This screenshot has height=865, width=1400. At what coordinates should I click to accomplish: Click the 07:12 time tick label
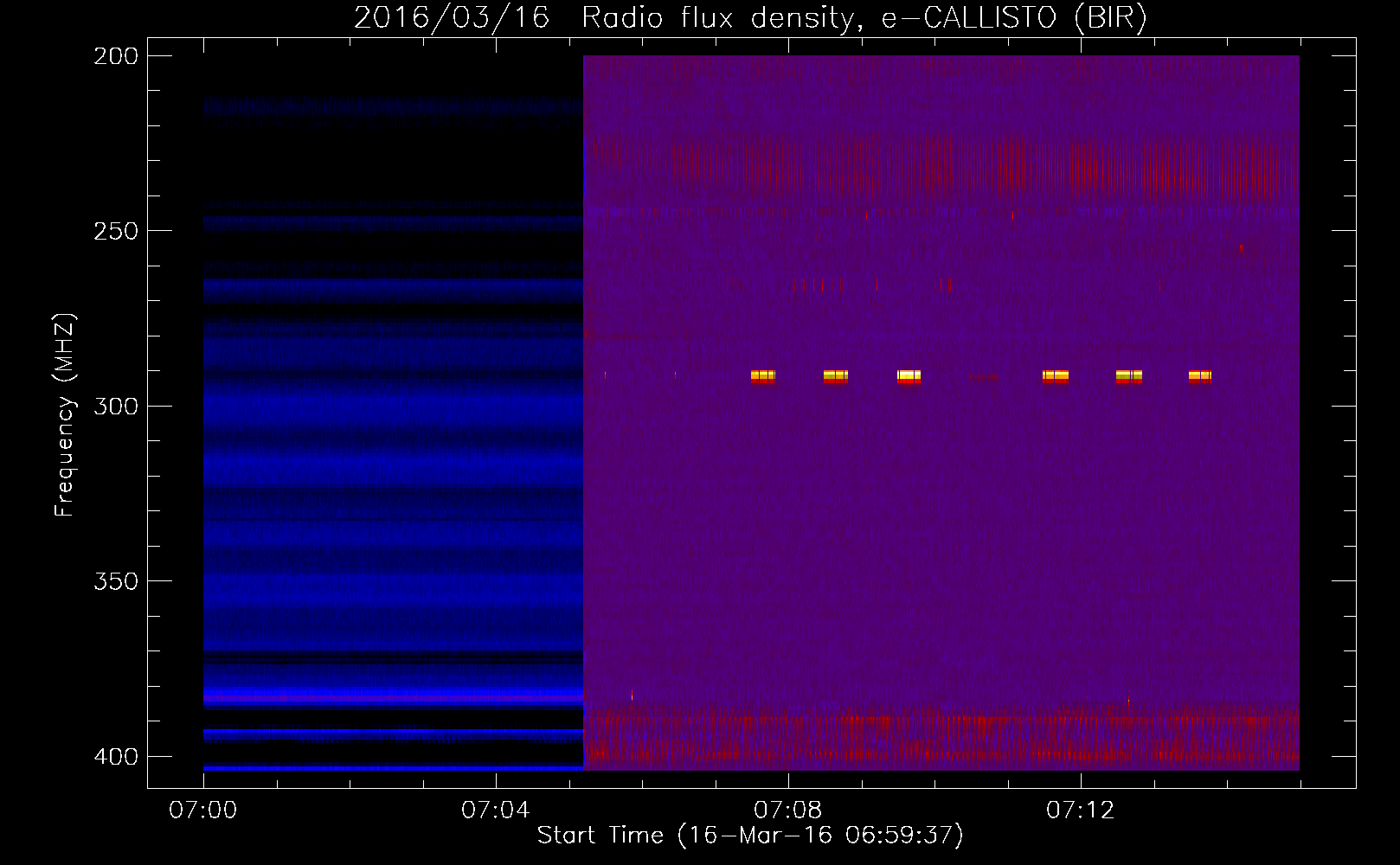coord(1081,811)
